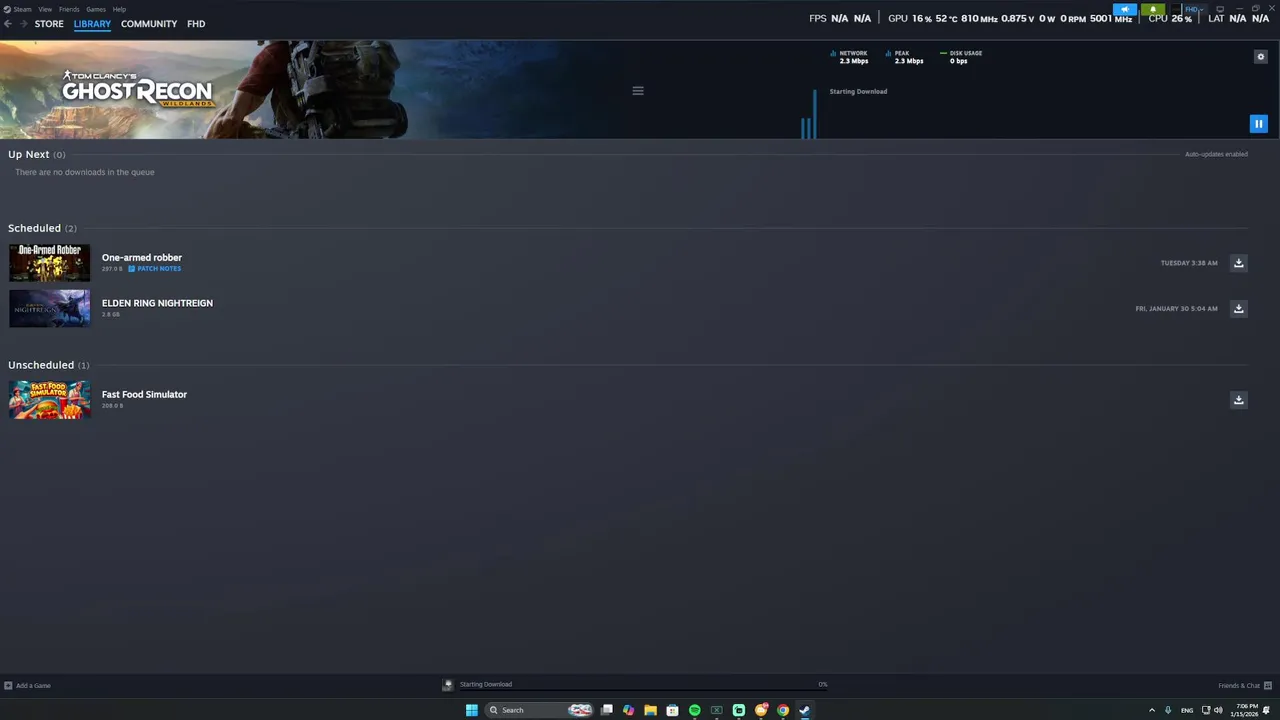Open Microsoft Store from the taskbar
Viewport: 1280px width, 720px height.
672,710
